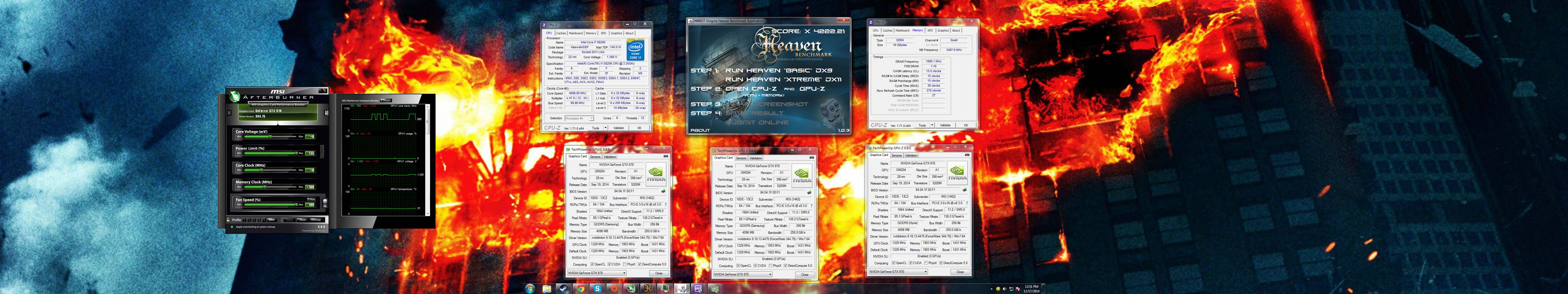1568x294 pixels.
Task: Run Heaven Xtreme DX11 in benchmark window
Action: click(783, 79)
